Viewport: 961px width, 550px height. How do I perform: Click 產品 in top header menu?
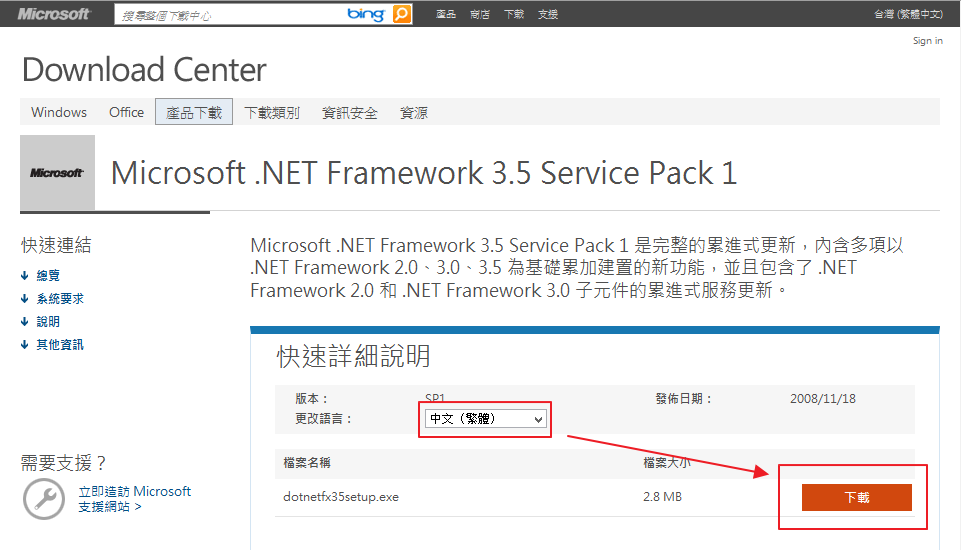click(446, 14)
